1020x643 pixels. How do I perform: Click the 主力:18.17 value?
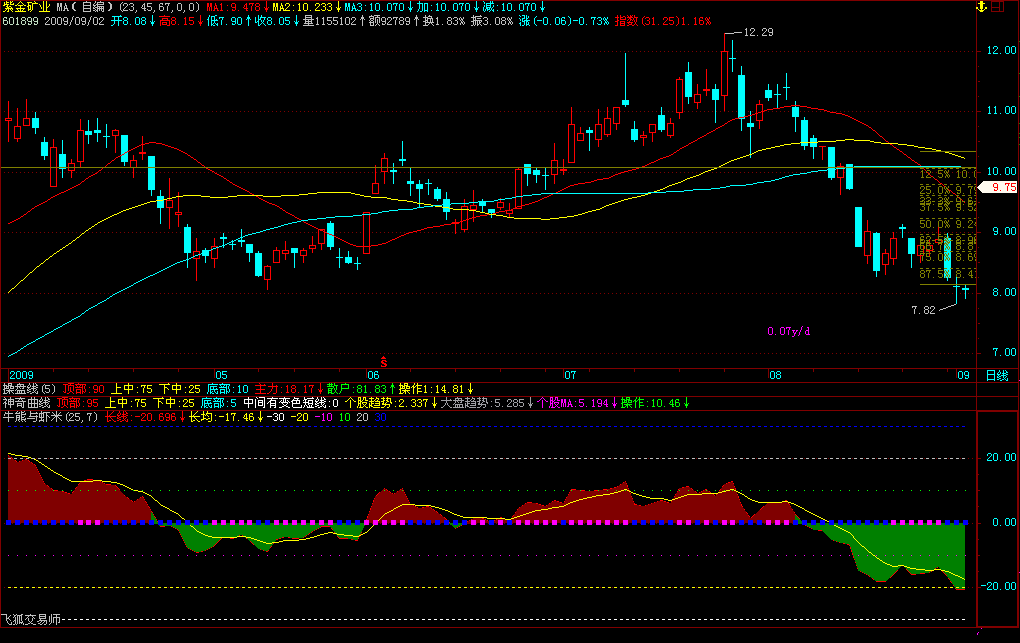click(285, 389)
